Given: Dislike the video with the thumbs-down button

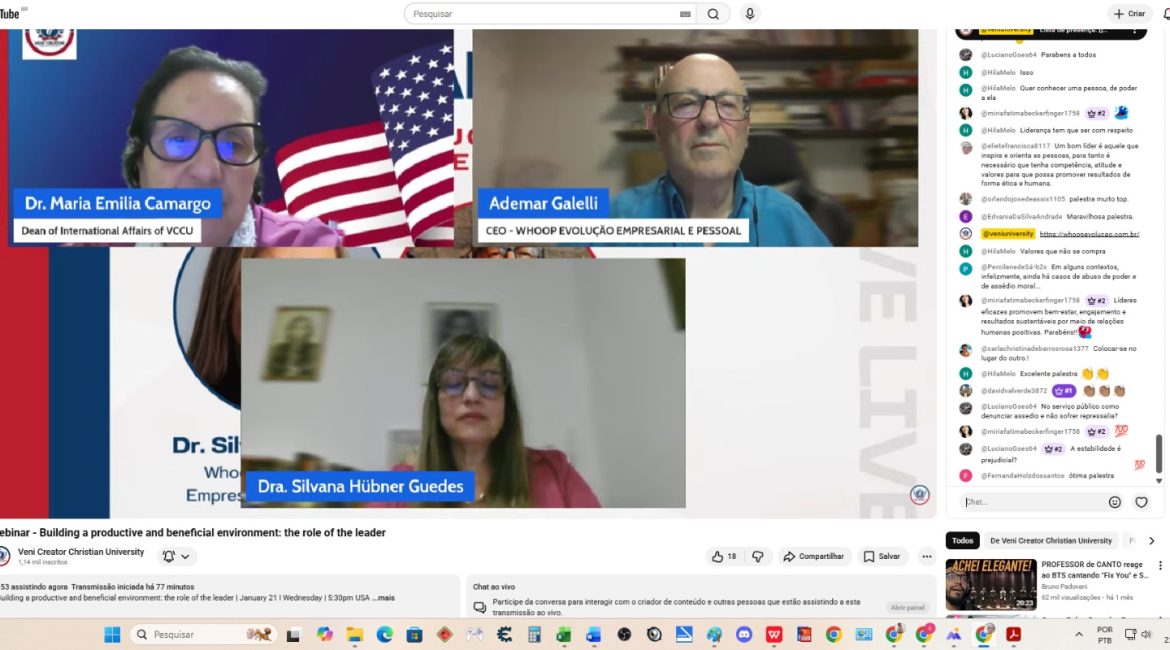Looking at the screenshot, I should pos(758,557).
